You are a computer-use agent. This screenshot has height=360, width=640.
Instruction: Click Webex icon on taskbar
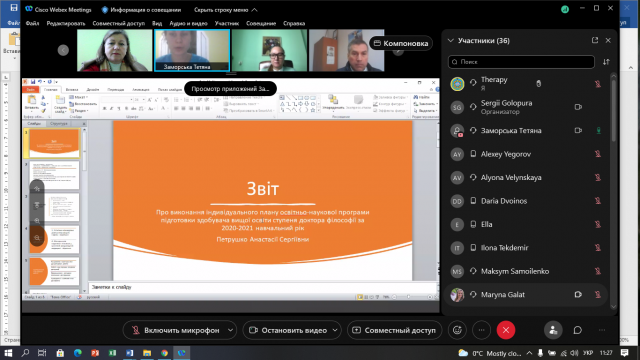click(182, 353)
